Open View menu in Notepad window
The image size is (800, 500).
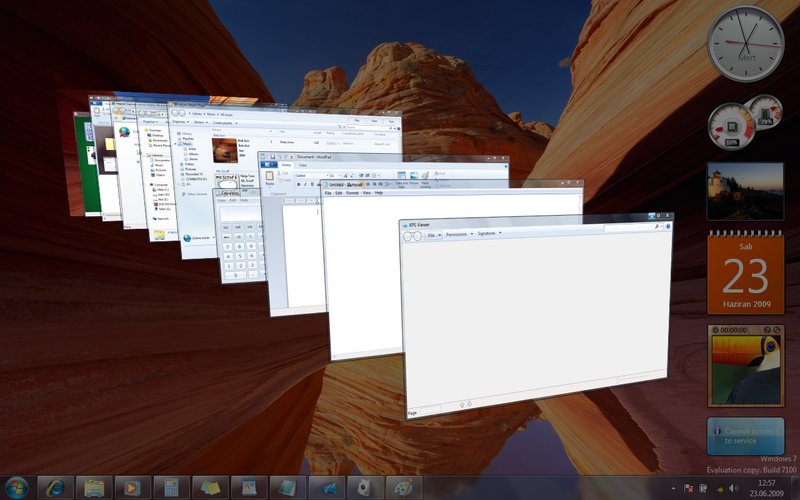click(366, 193)
